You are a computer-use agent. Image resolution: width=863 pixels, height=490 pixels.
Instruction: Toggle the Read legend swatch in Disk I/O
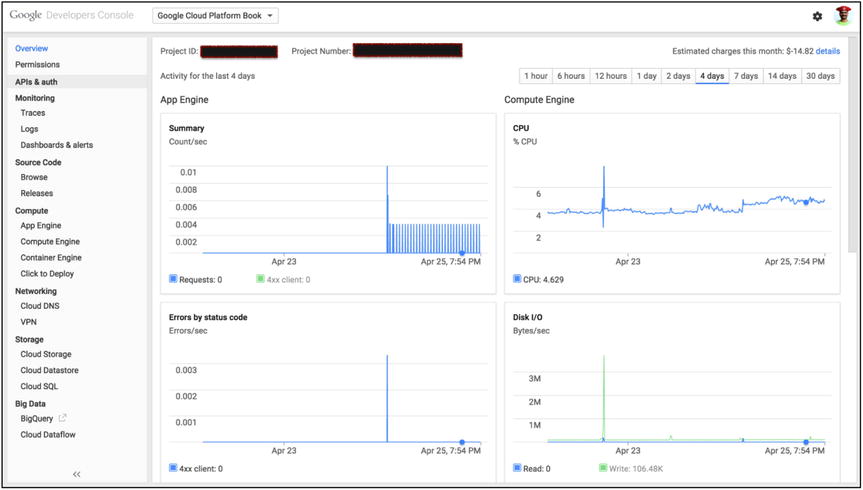[517, 469]
